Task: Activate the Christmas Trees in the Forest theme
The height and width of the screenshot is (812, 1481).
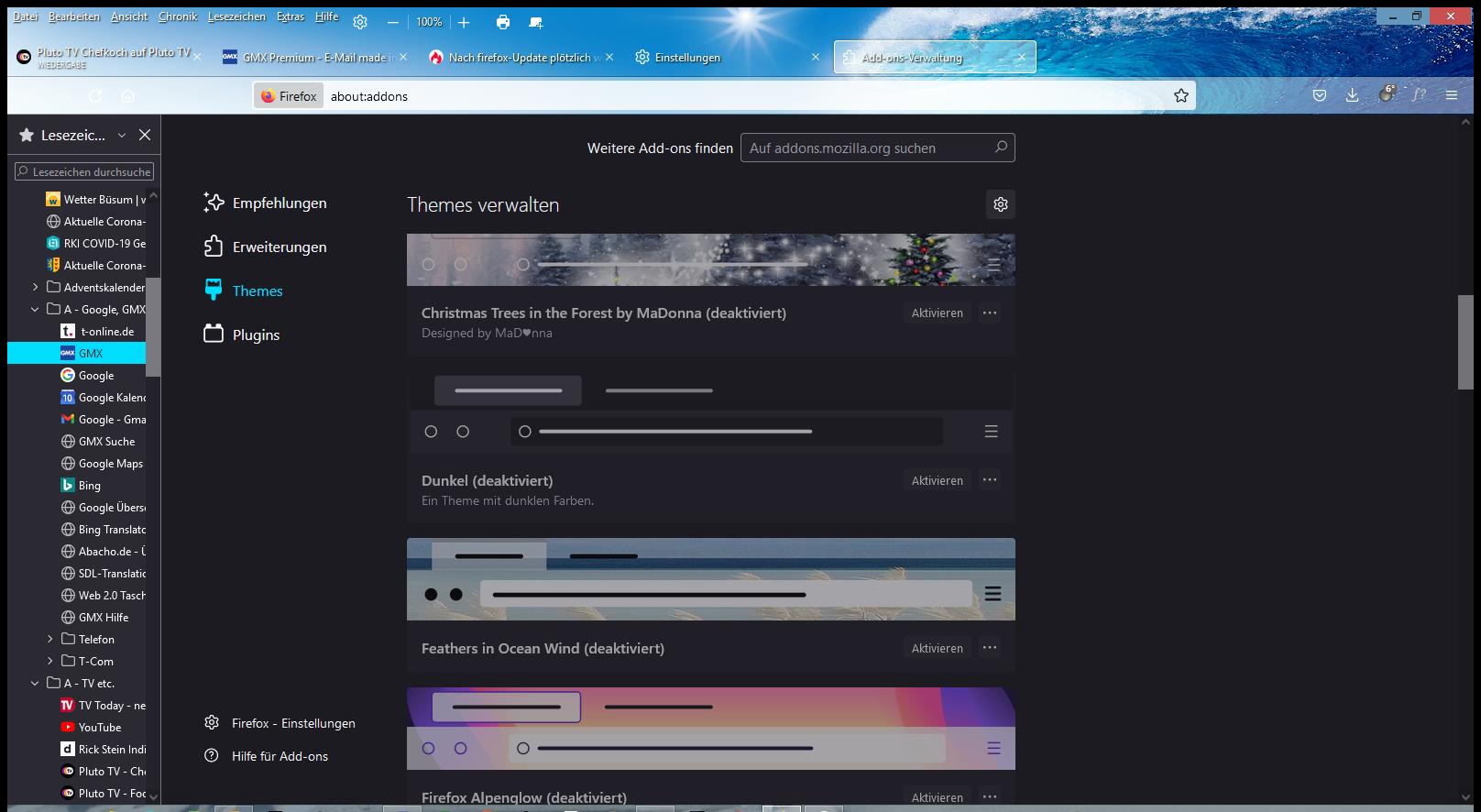Action: coord(937,313)
